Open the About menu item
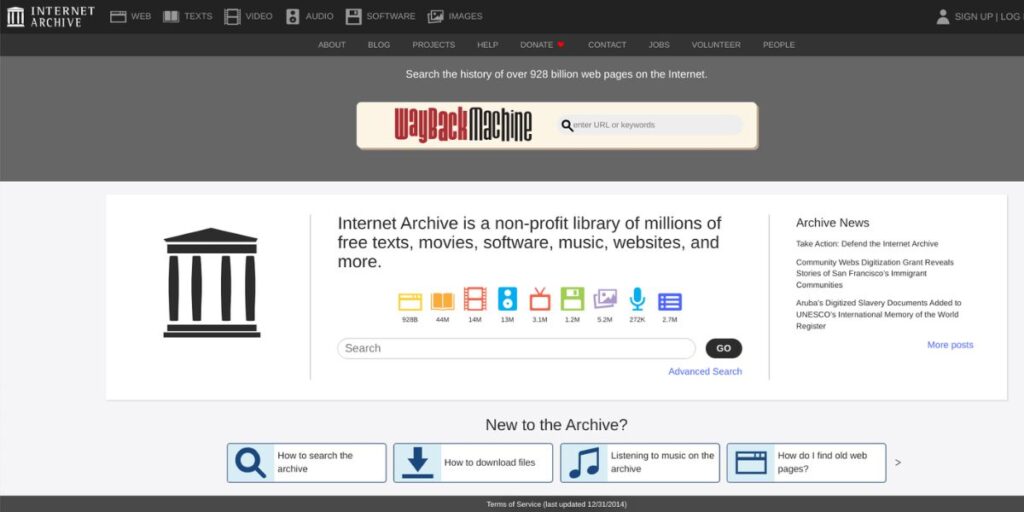This screenshot has height=512, width=1024. click(x=332, y=44)
